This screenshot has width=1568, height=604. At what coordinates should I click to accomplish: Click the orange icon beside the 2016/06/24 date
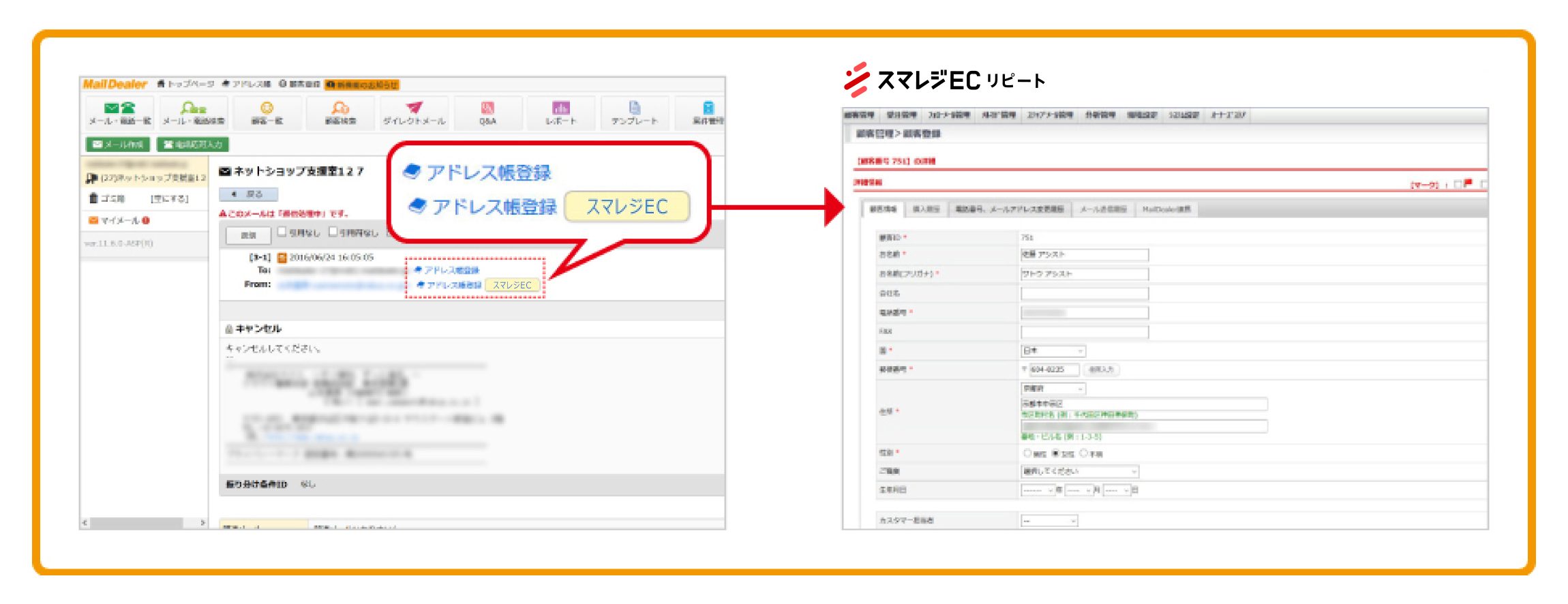282,258
